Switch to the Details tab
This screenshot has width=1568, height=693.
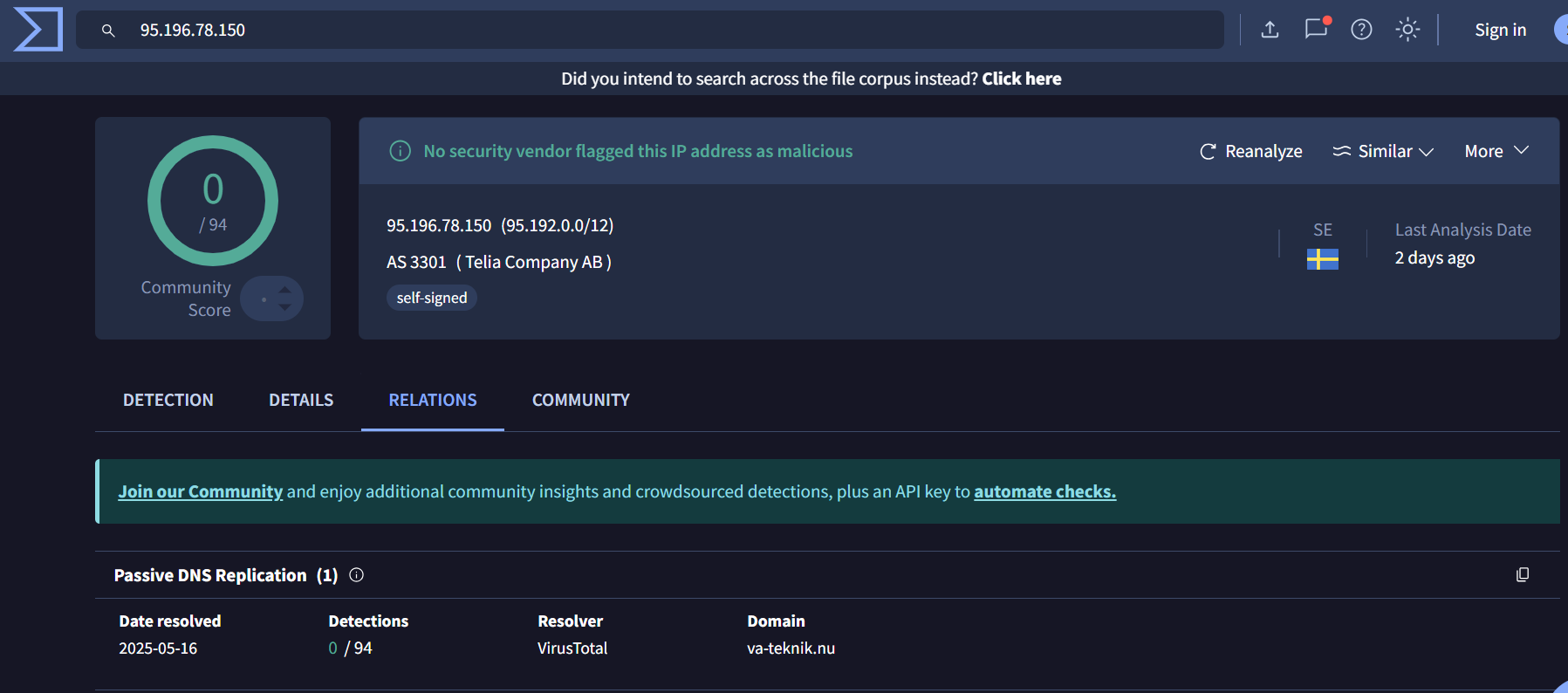(301, 400)
